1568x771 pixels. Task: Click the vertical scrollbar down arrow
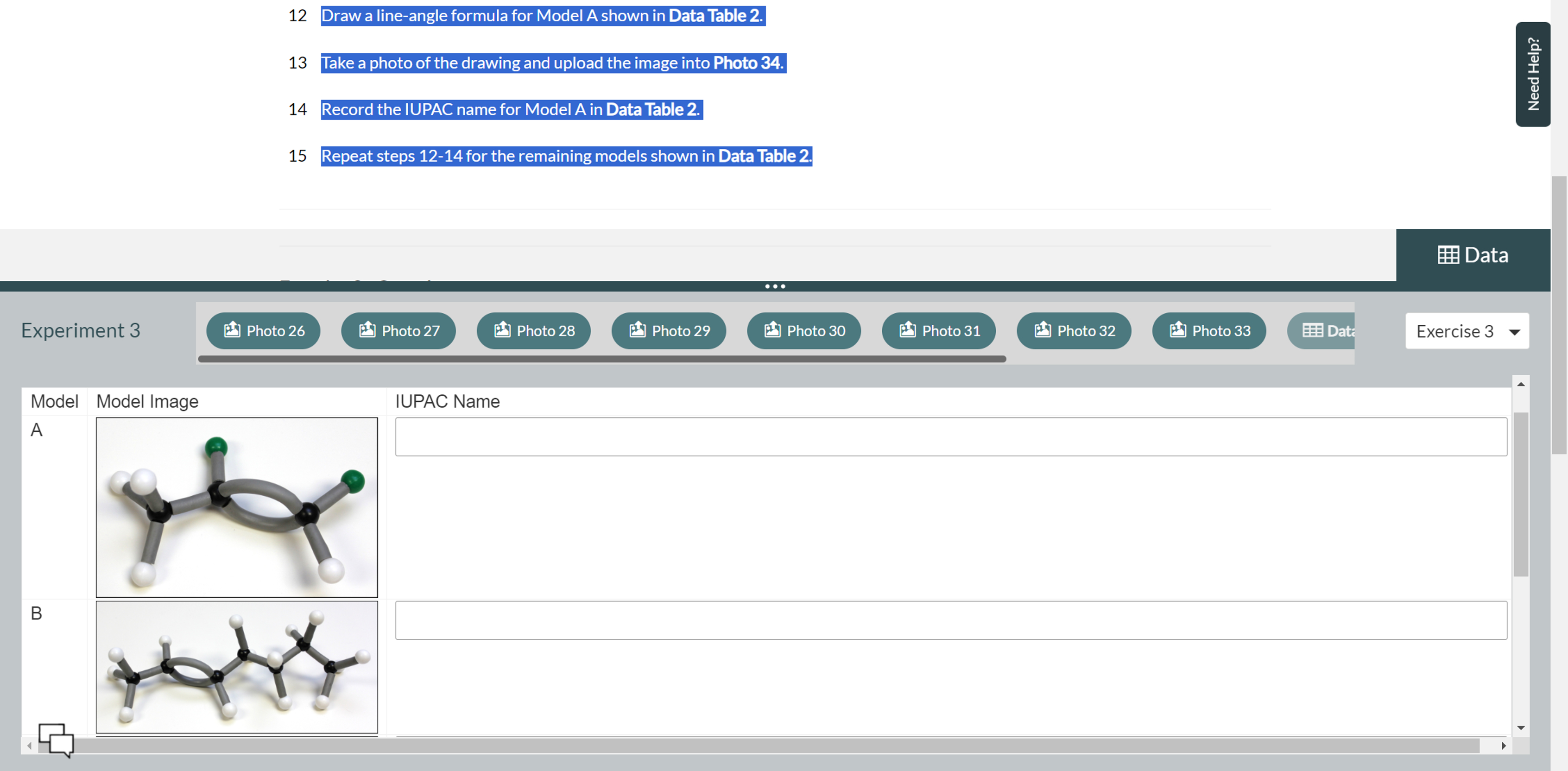1521,728
